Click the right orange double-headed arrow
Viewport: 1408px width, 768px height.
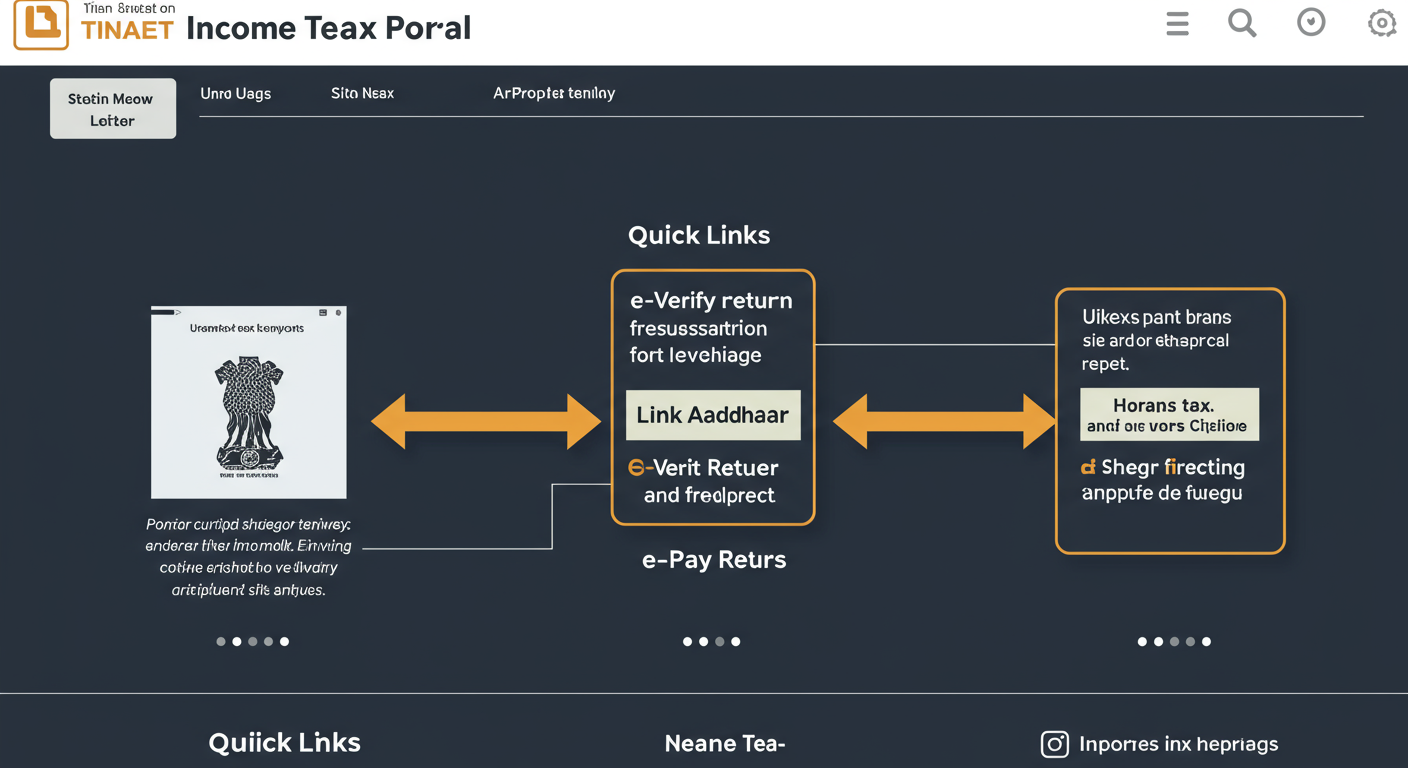point(944,421)
